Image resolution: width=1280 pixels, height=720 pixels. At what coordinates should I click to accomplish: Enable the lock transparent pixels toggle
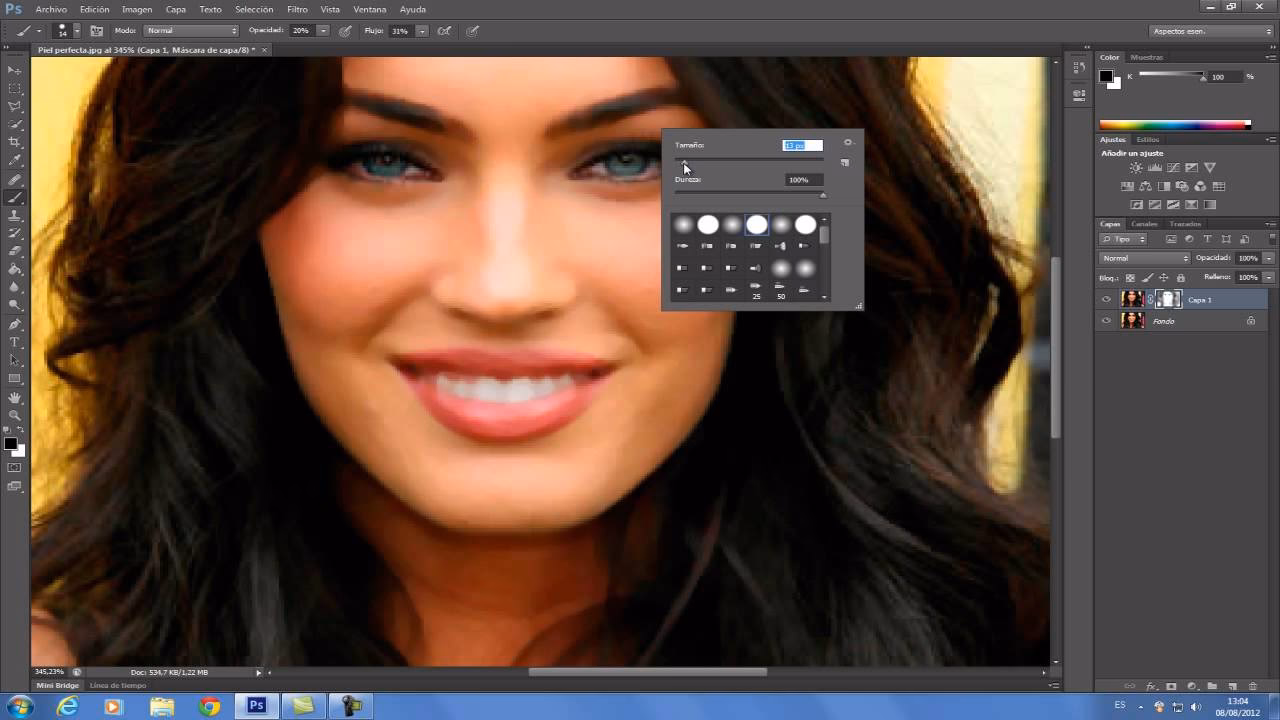(1131, 277)
